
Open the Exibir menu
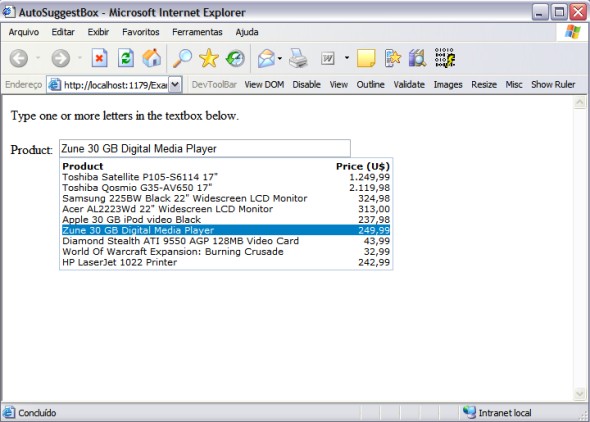pos(98,32)
